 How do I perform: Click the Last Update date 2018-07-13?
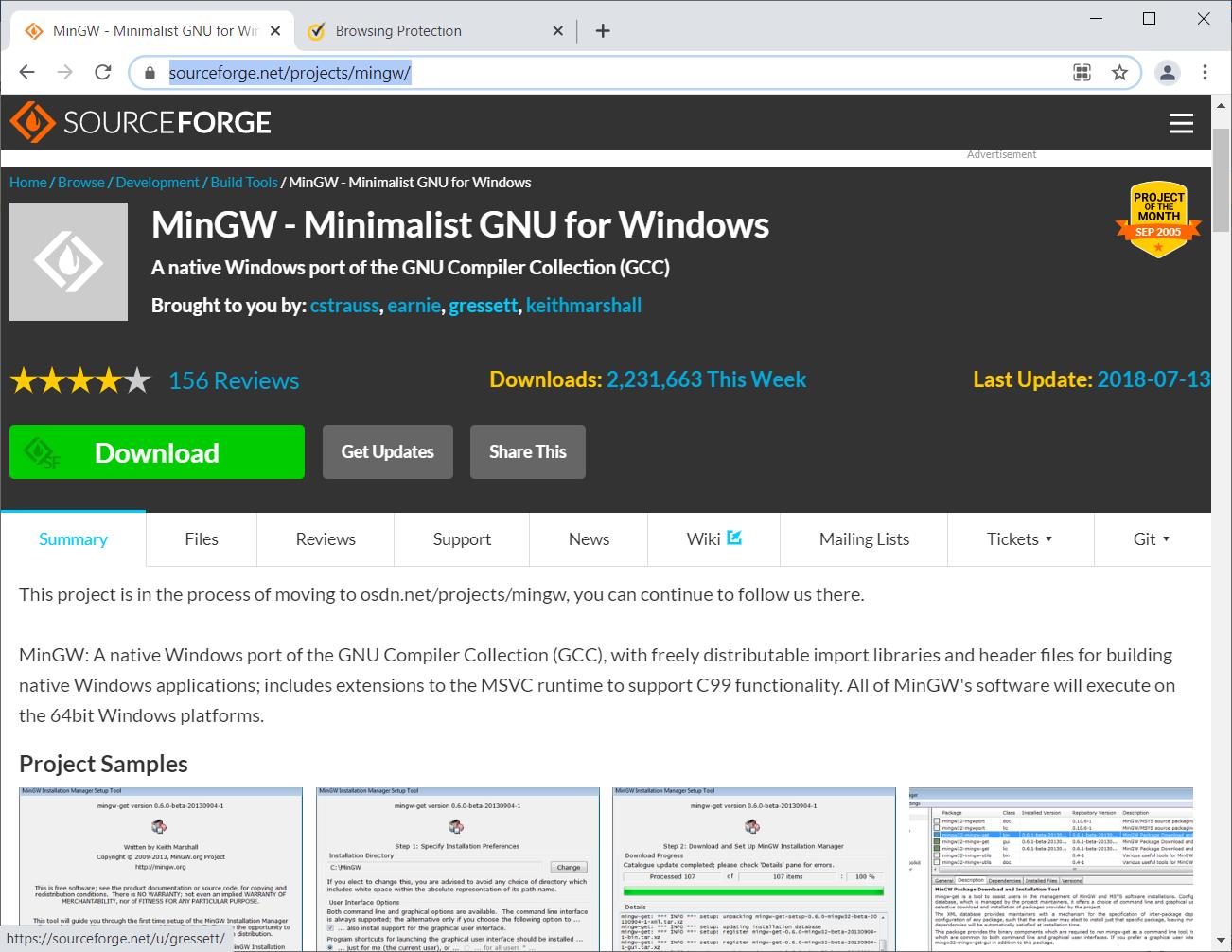pos(1153,379)
